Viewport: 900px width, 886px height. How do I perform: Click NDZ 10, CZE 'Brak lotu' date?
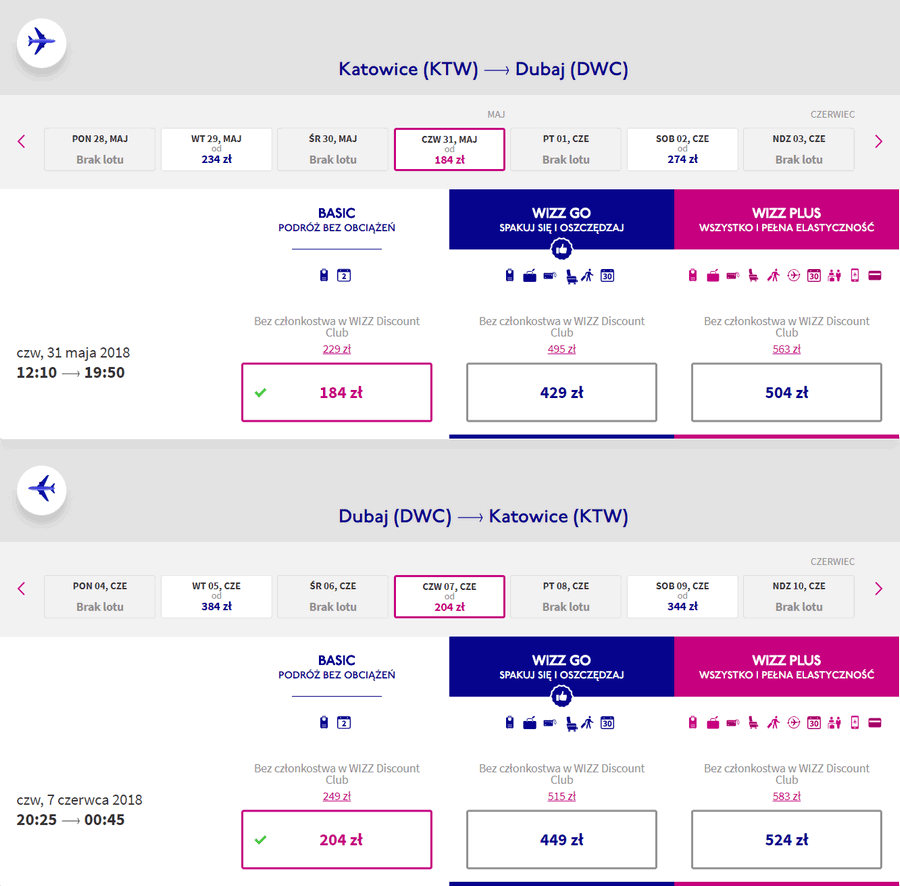pos(799,596)
